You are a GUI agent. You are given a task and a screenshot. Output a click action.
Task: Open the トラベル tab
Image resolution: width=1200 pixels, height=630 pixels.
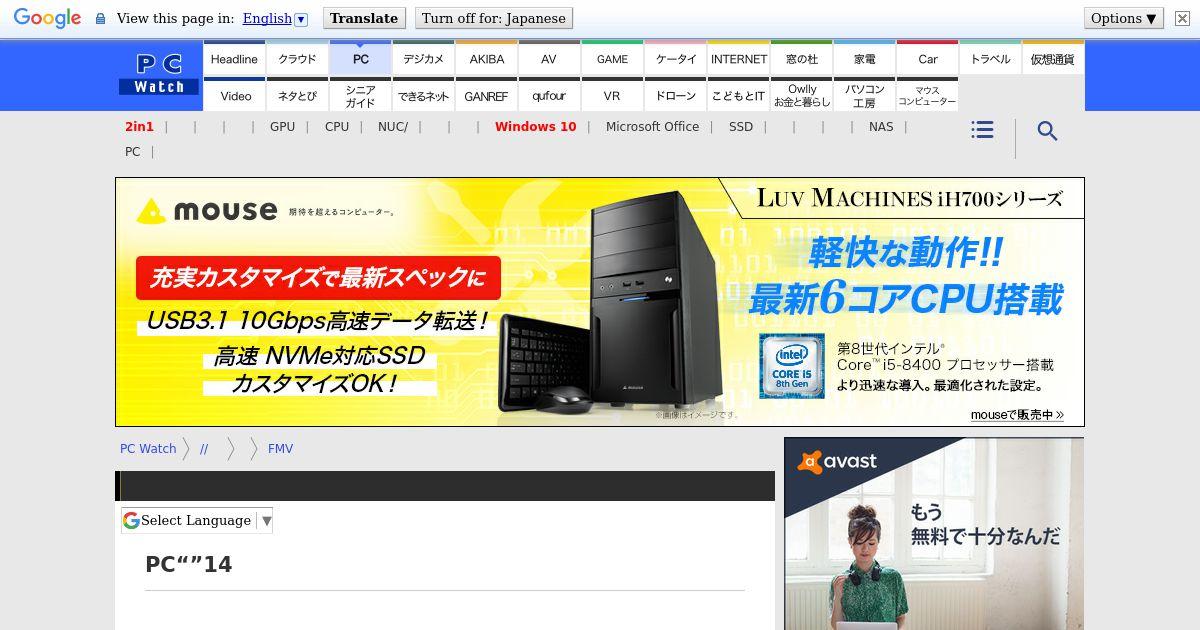[x=990, y=58]
